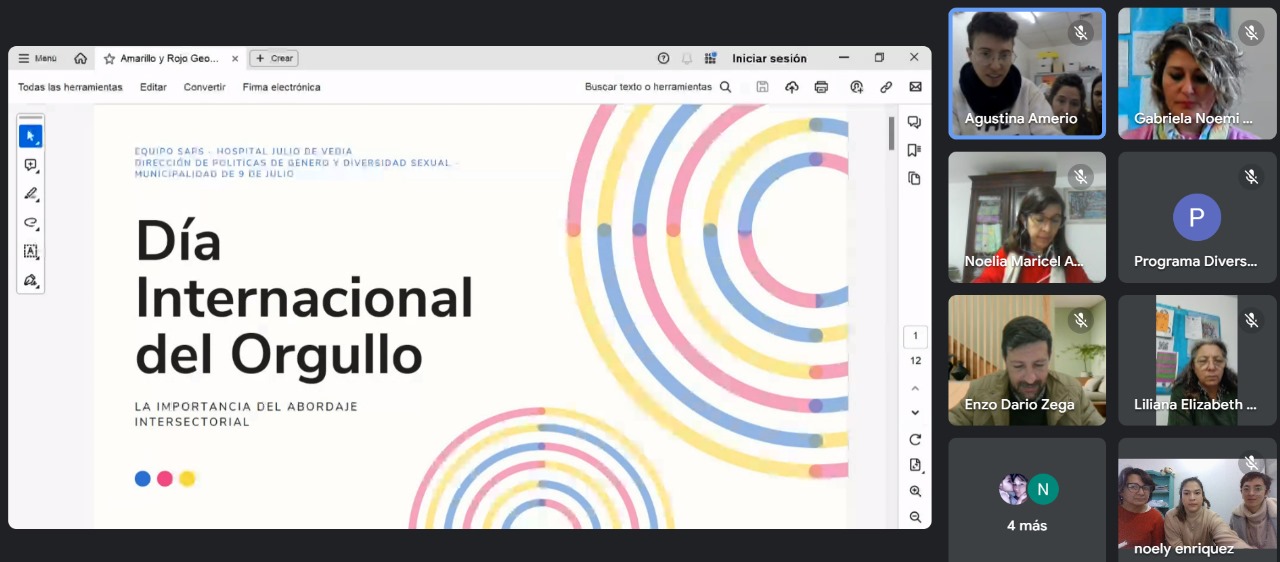Open the Acrobat Menú hamburger button

point(38,58)
